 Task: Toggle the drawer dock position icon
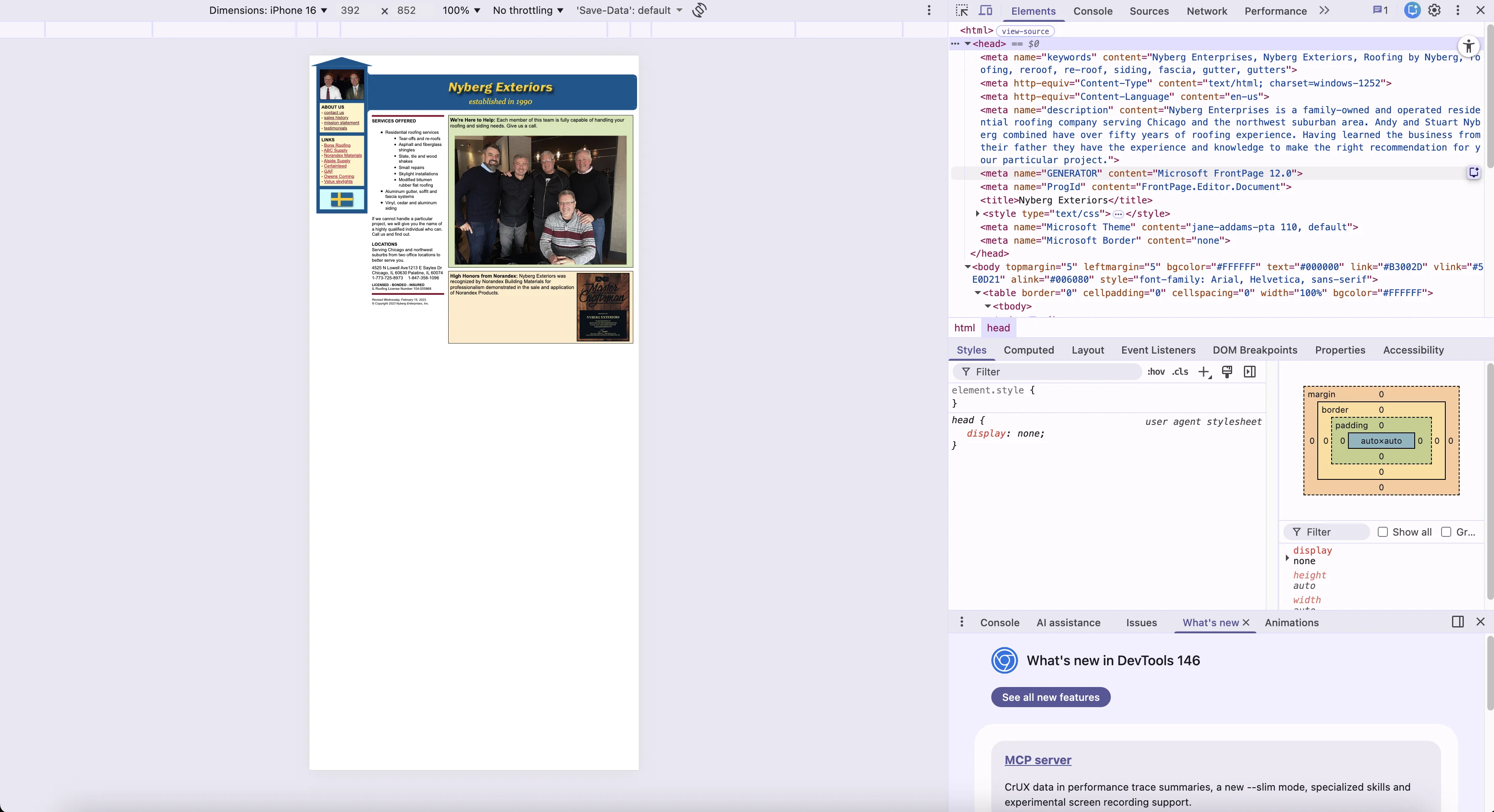1458,622
